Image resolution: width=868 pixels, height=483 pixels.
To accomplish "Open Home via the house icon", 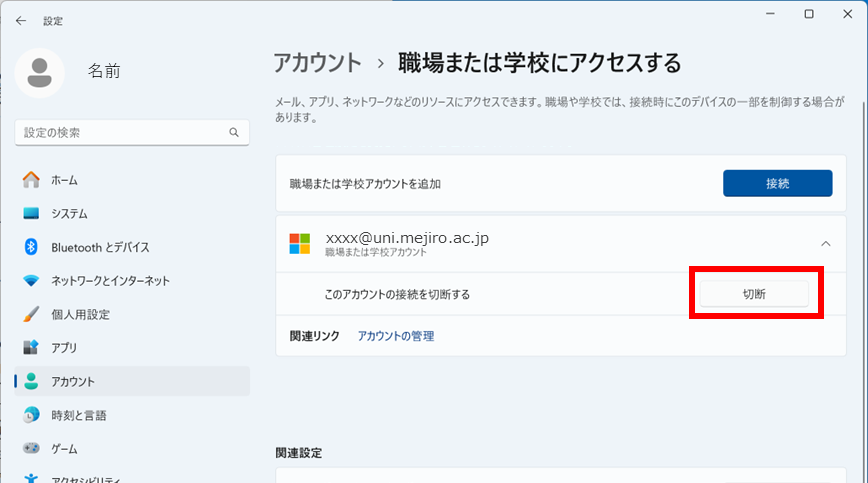I will tap(31, 180).
